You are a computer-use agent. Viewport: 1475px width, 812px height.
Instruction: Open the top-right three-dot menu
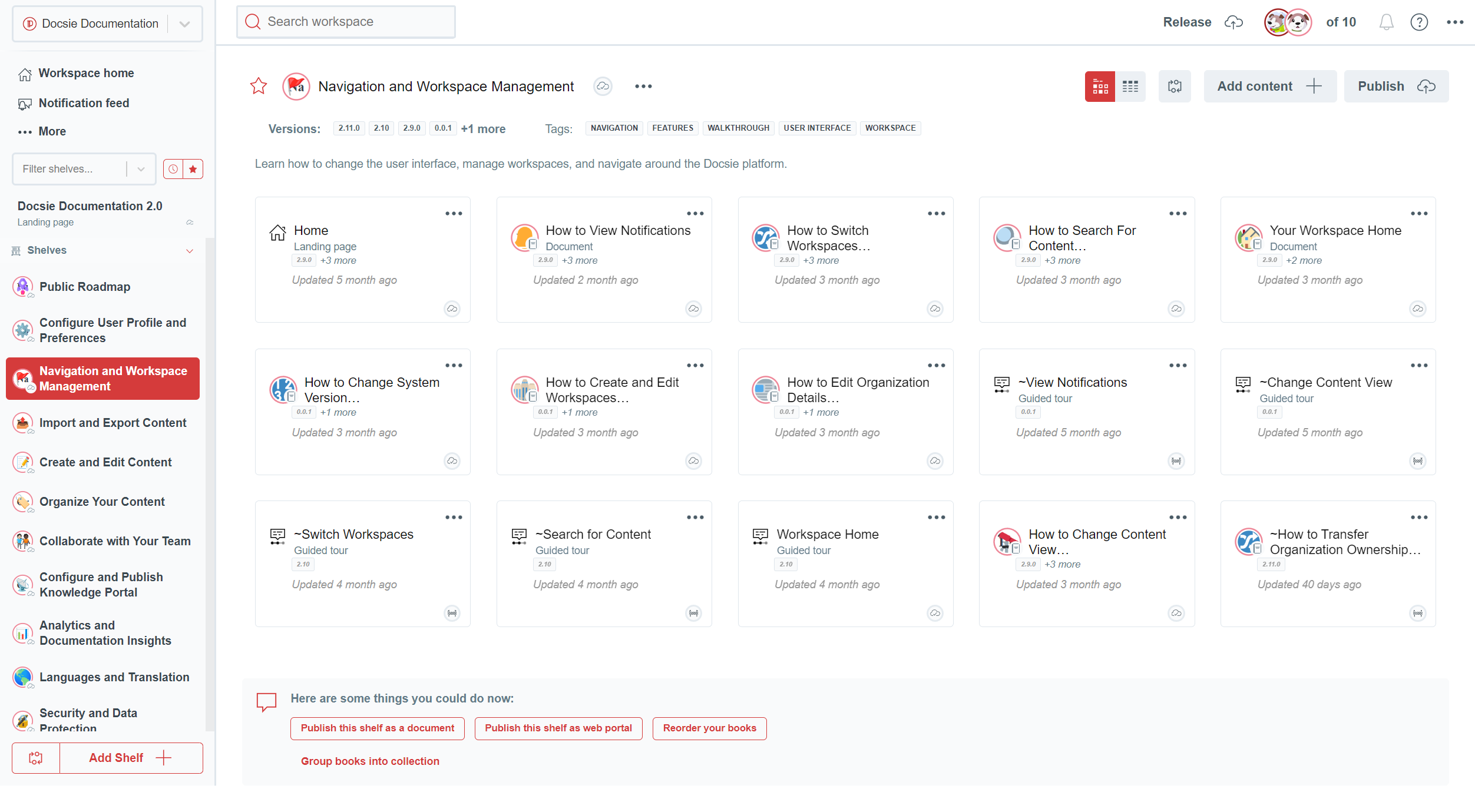click(x=1455, y=22)
